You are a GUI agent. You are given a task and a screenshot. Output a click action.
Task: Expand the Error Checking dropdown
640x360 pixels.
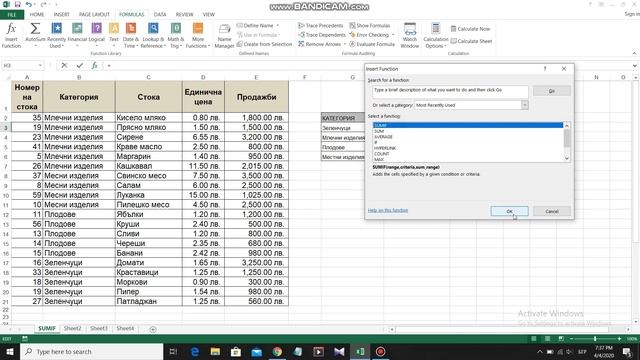(393, 35)
